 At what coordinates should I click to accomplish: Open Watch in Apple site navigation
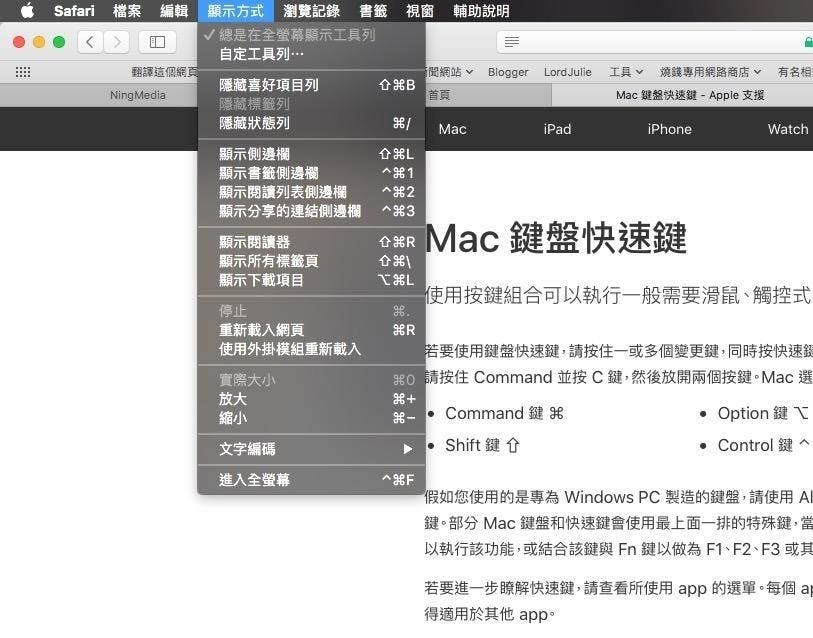pos(788,129)
